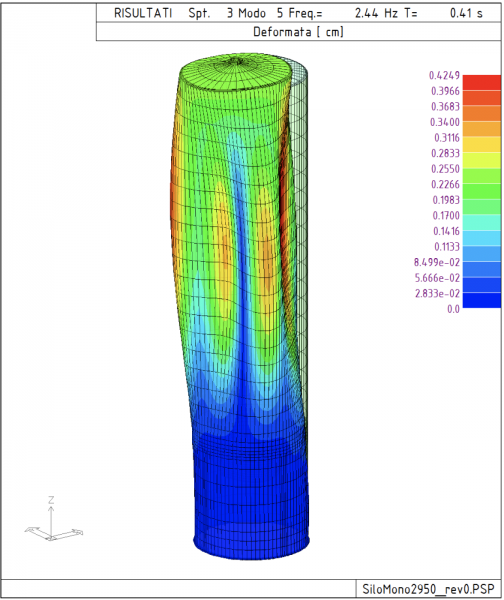Select the orange 0.3683 legend color band

481,114
